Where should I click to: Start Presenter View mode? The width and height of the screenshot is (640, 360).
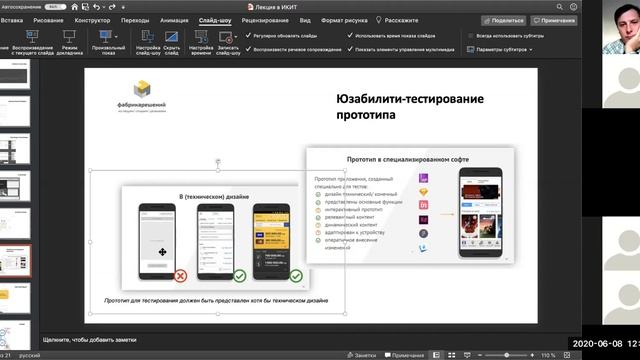click(69, 42)
